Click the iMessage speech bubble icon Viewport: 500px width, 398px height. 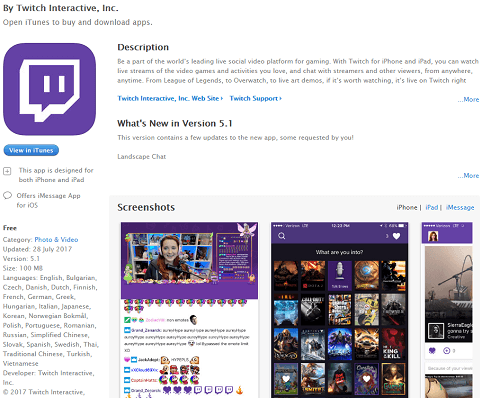click(7, 196)
